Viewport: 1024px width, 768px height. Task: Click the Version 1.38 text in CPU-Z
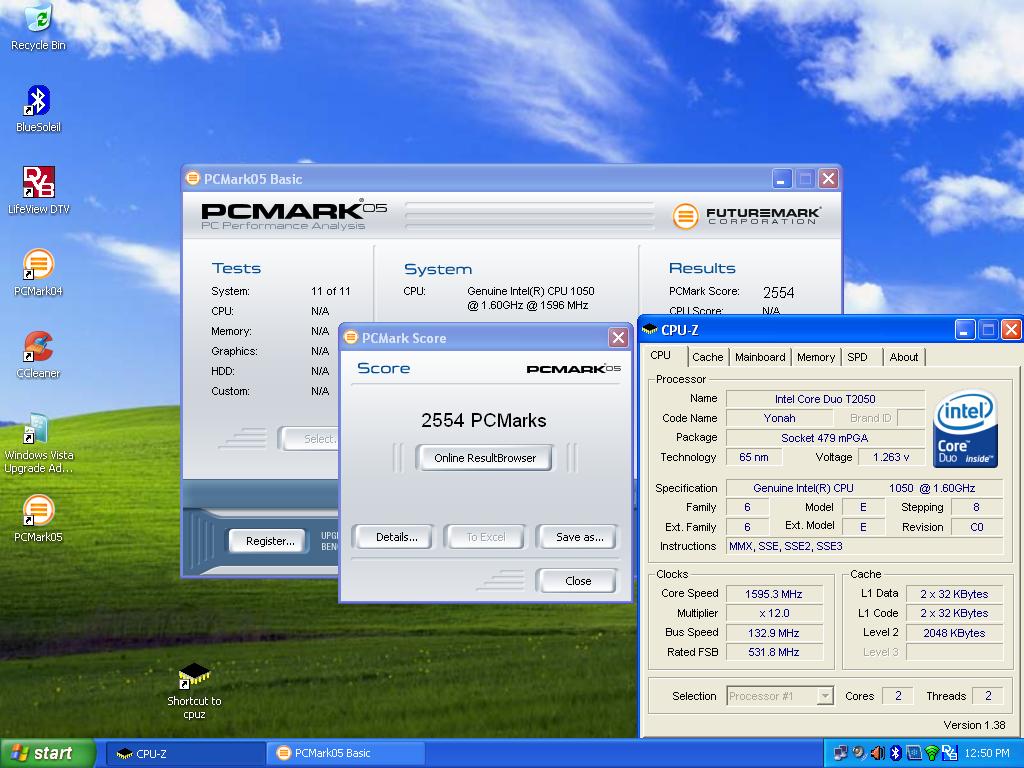click(x=974, y=725)
